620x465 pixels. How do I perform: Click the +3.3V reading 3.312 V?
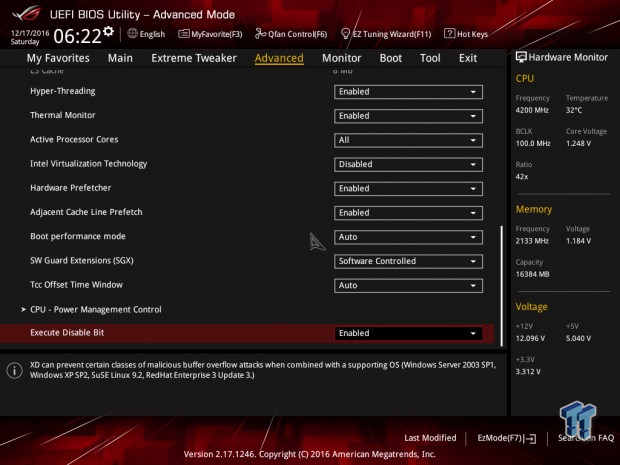(x=528, y=372)
